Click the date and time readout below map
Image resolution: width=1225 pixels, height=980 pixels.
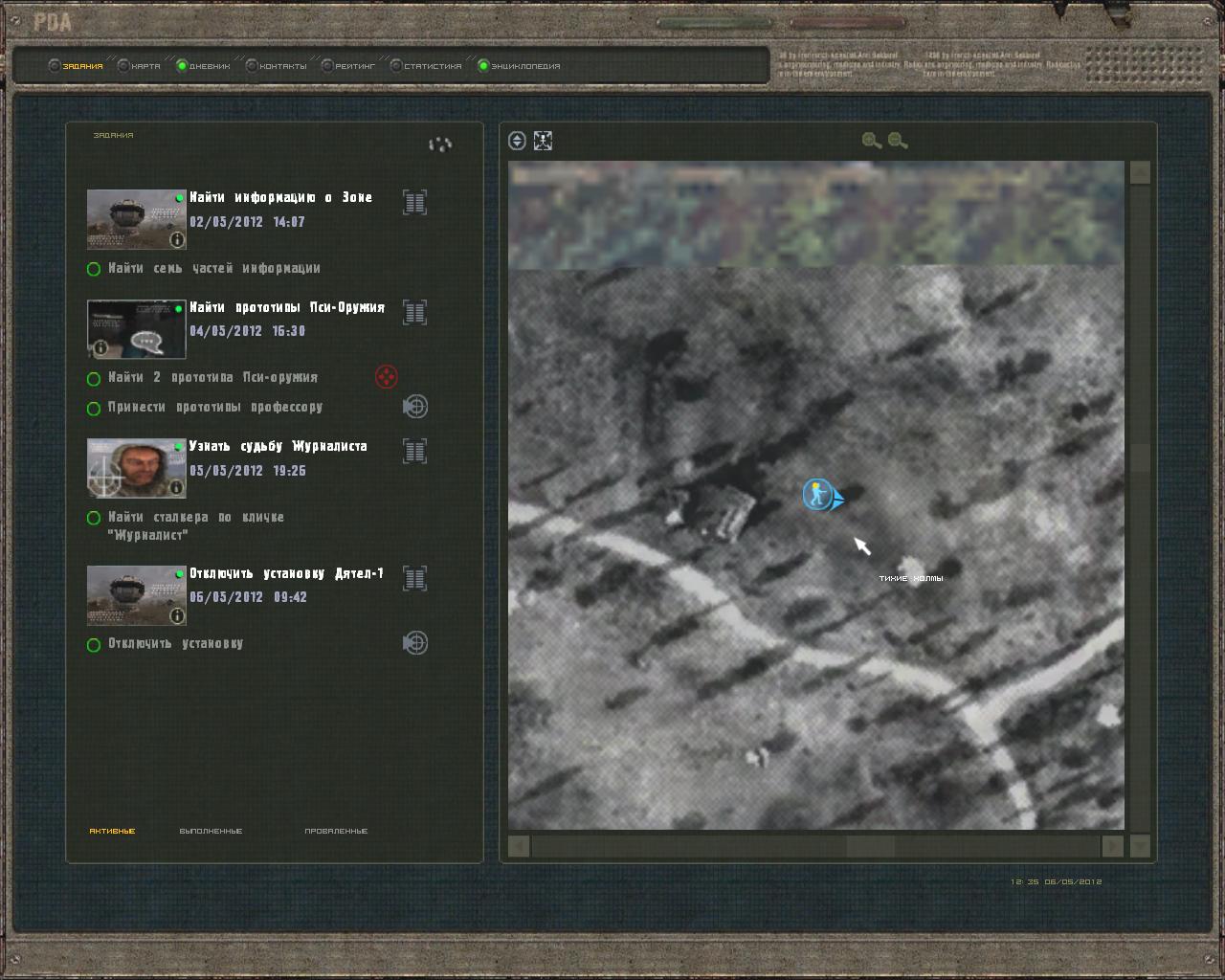pos(1057,881)
